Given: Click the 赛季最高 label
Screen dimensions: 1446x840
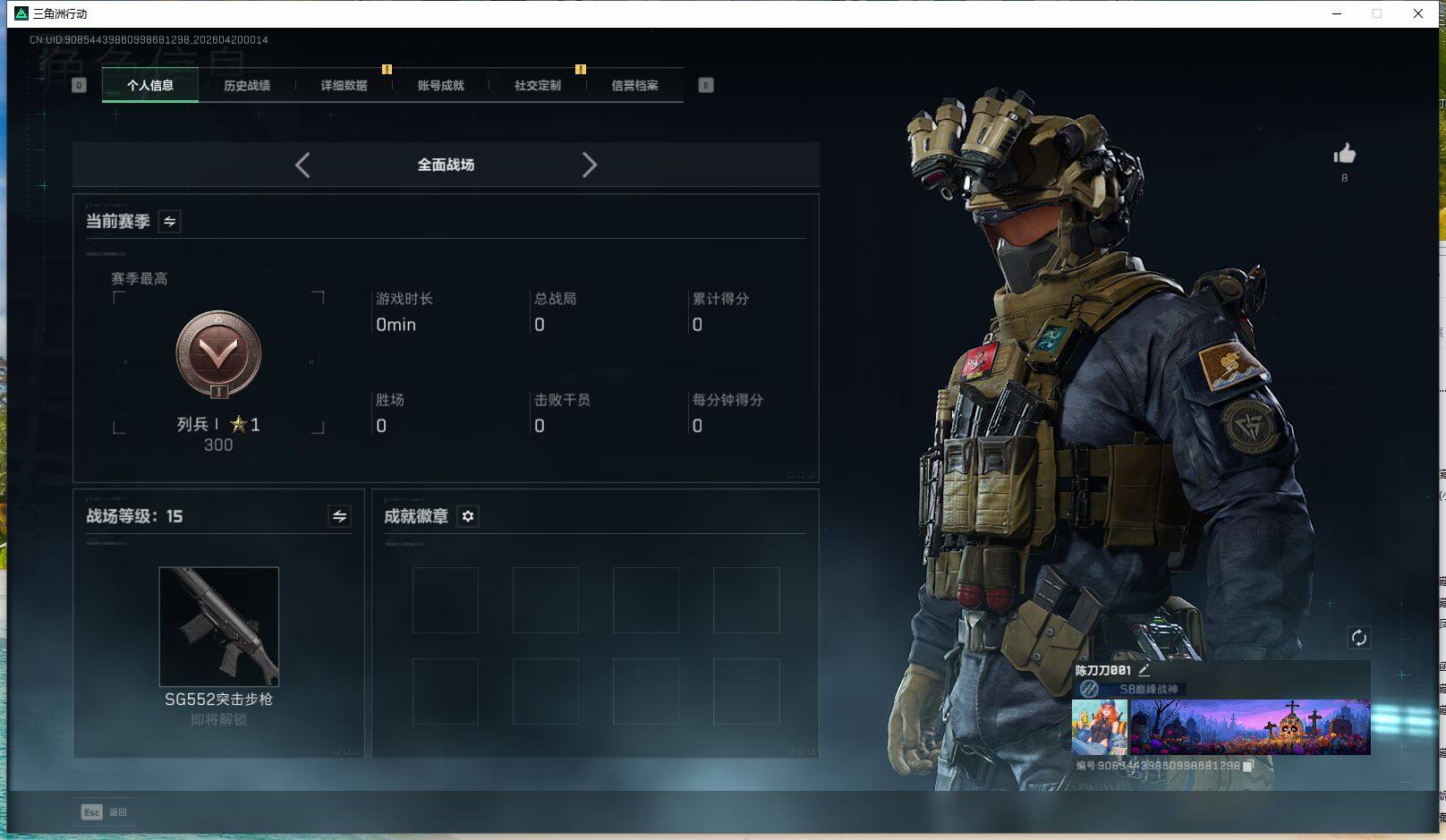Looking at the screenshot, I should pyautogui.click(x=140, y=279).
